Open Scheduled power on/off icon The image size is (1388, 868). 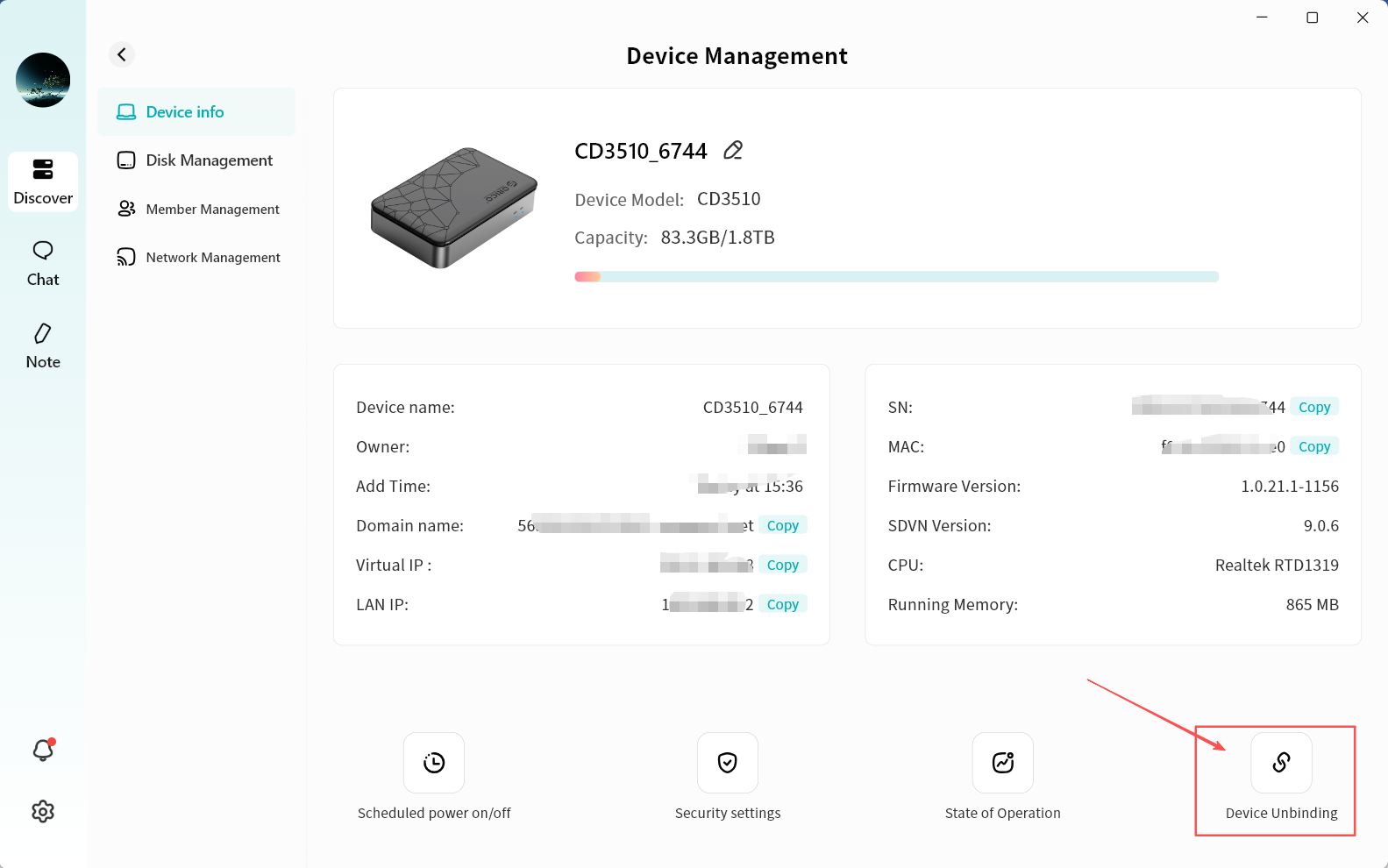(434, 763)
